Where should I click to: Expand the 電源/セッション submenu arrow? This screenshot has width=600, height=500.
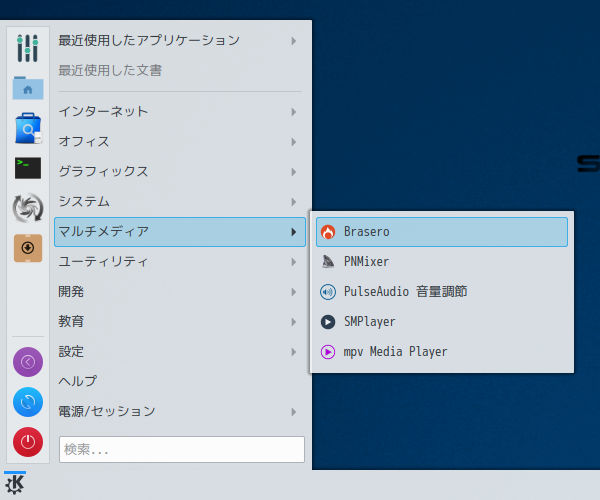(x=293, y=412)
